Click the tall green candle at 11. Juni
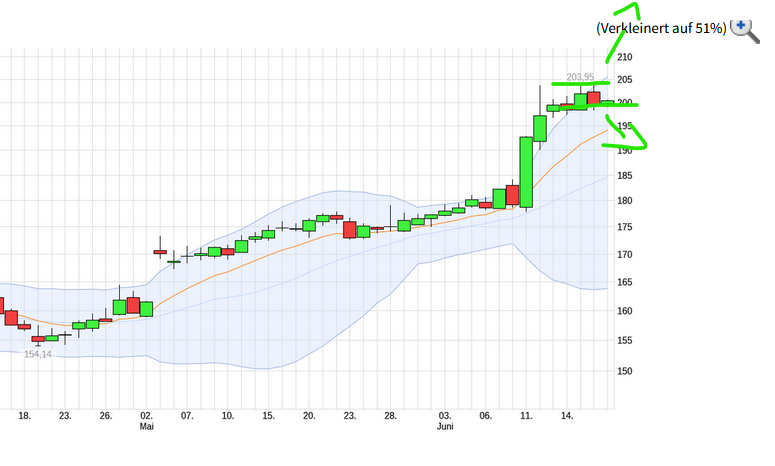This screenshot has height=466, width=775. [526, 172]
